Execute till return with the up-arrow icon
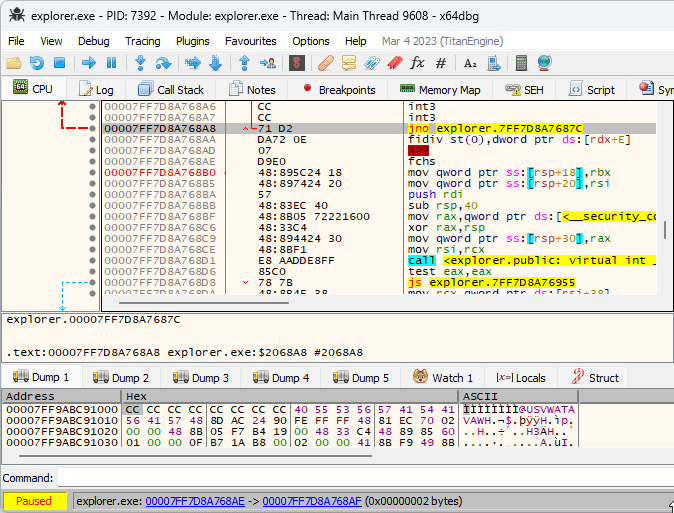The image size is (674, 513). [244, 63]
